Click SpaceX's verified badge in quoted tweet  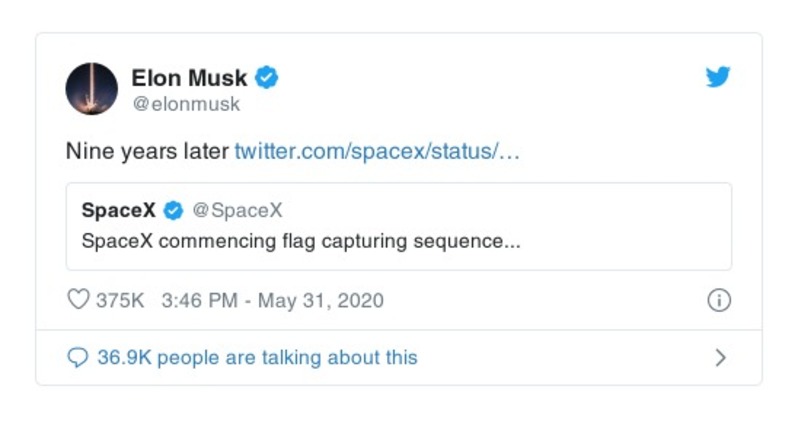click(173, 211)
